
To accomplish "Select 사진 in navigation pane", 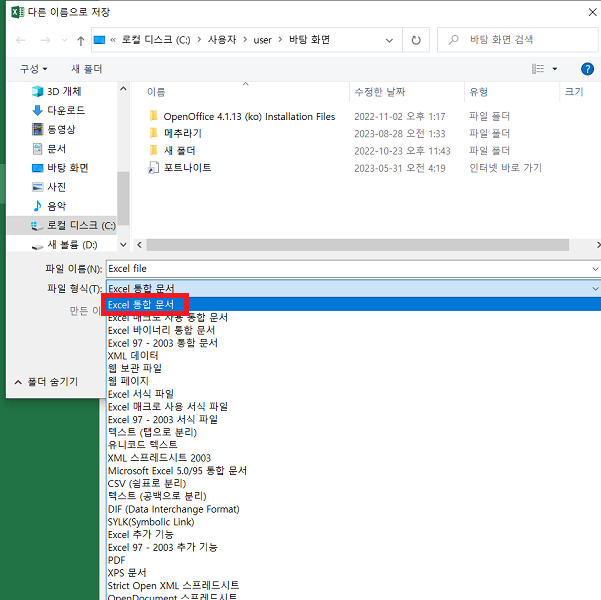I will (x=49, y=187).
